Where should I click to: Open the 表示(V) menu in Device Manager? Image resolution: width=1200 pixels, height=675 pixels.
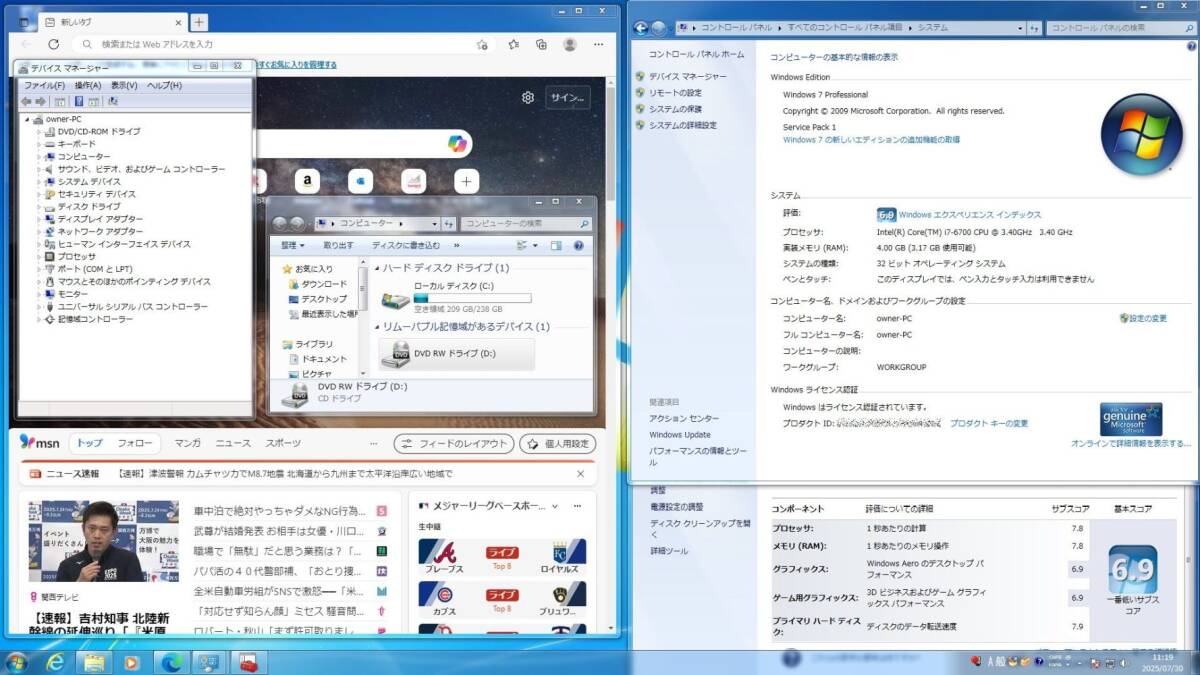[124, 85]
